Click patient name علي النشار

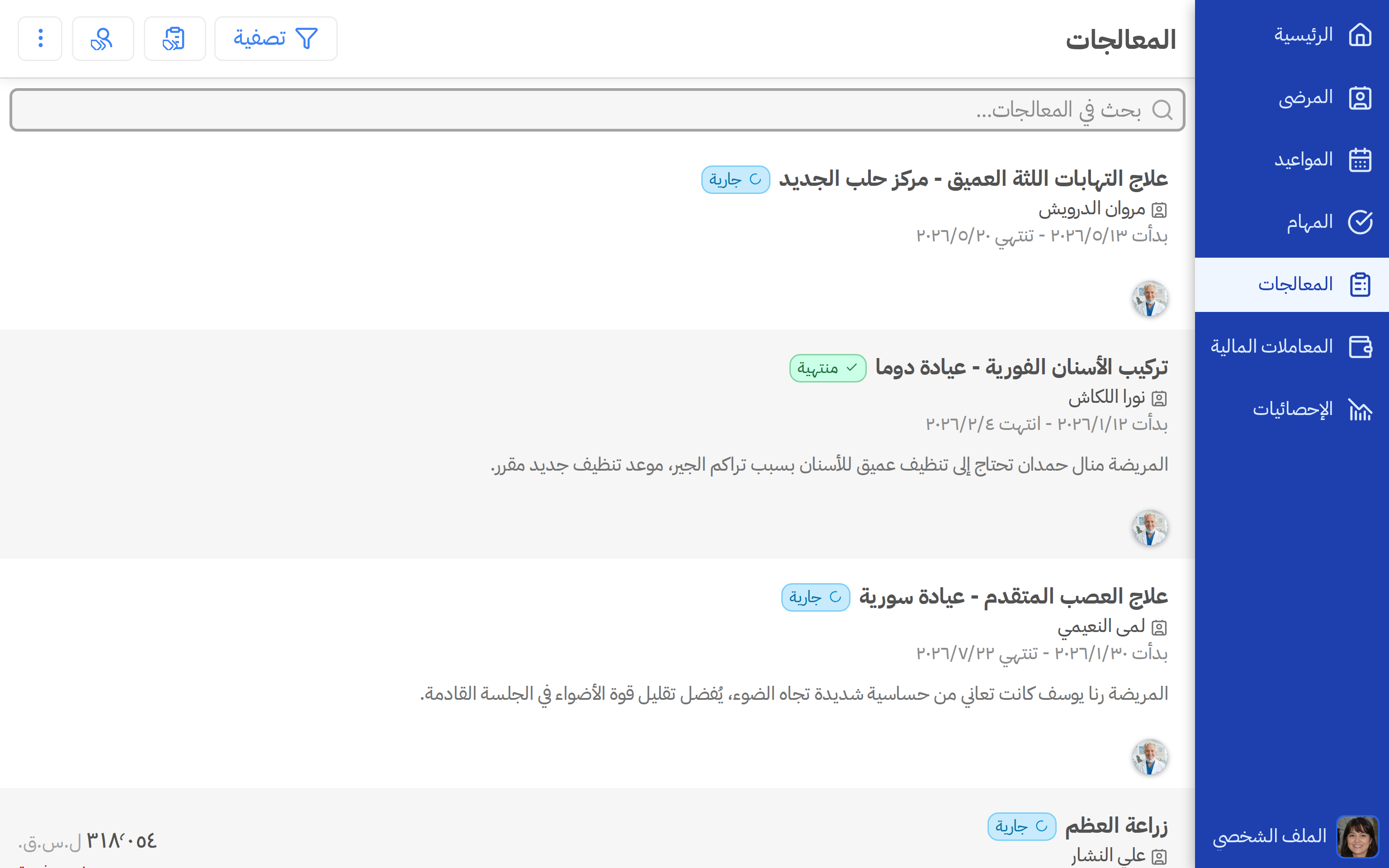pyautogui.click(x=1108, y=856)
